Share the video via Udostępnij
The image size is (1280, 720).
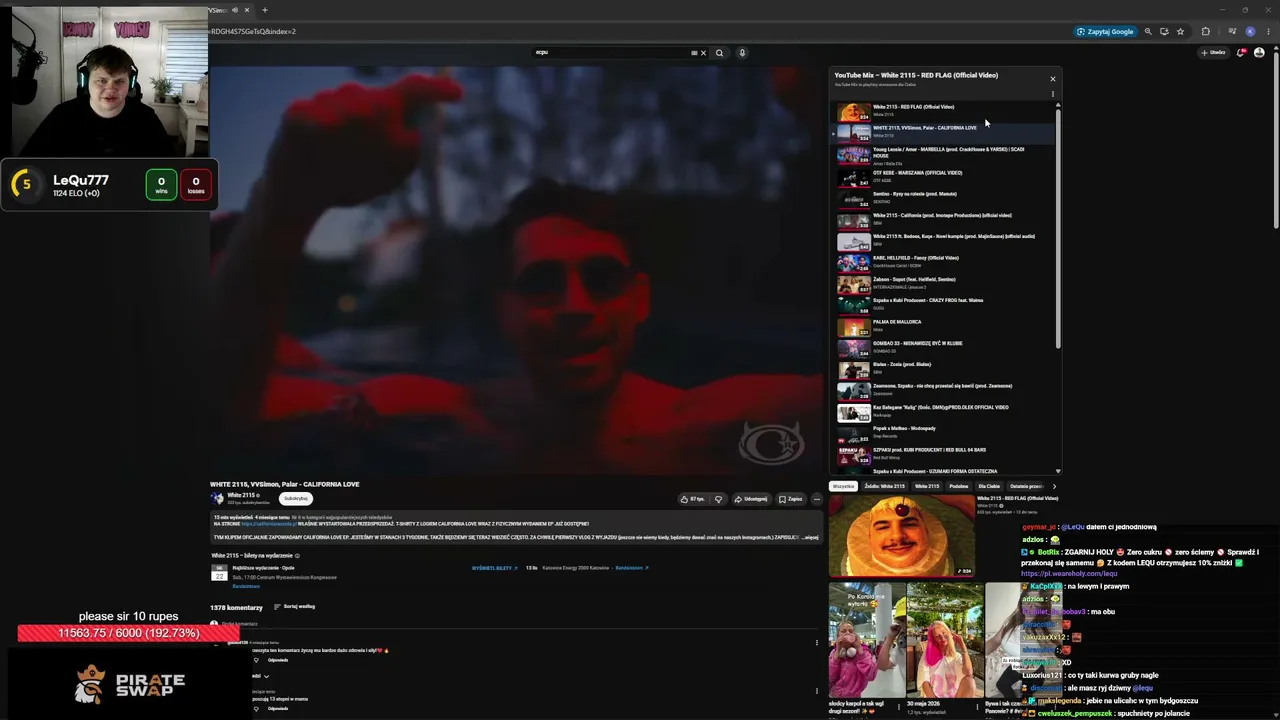tap(751, 499)
